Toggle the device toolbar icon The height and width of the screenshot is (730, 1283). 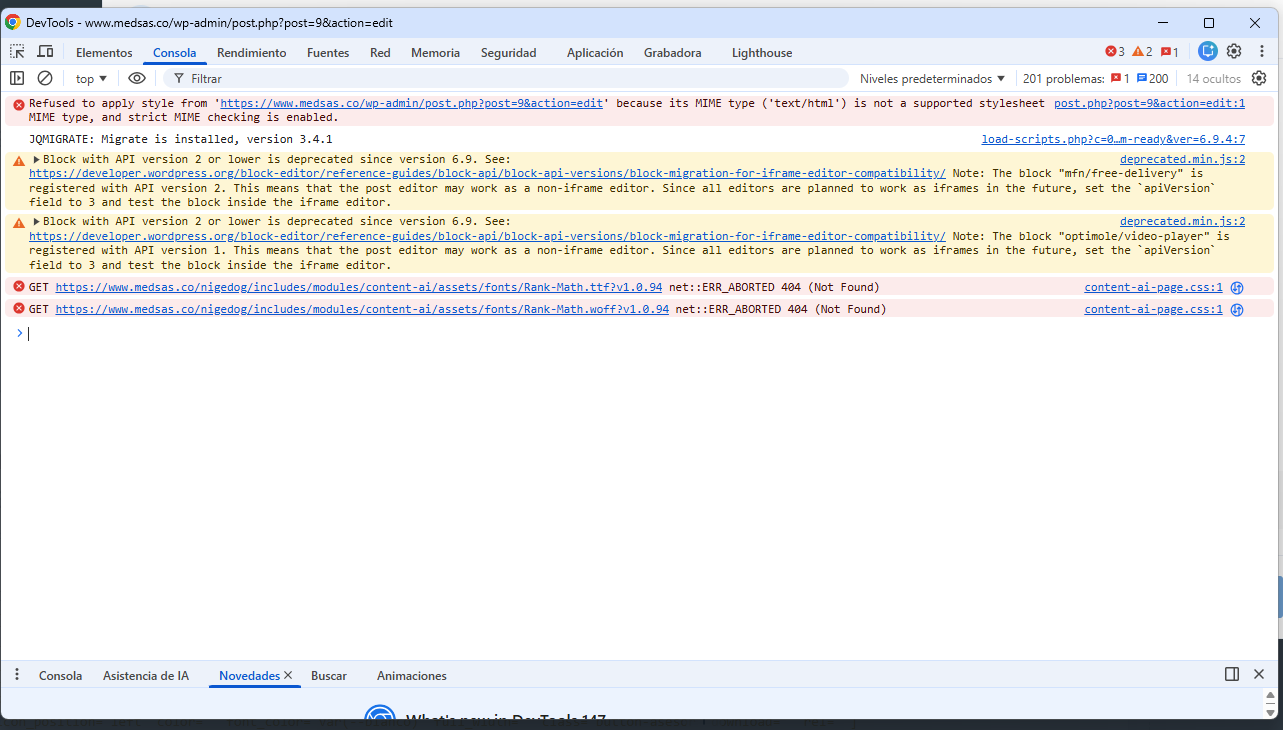(x=45, y=52)
